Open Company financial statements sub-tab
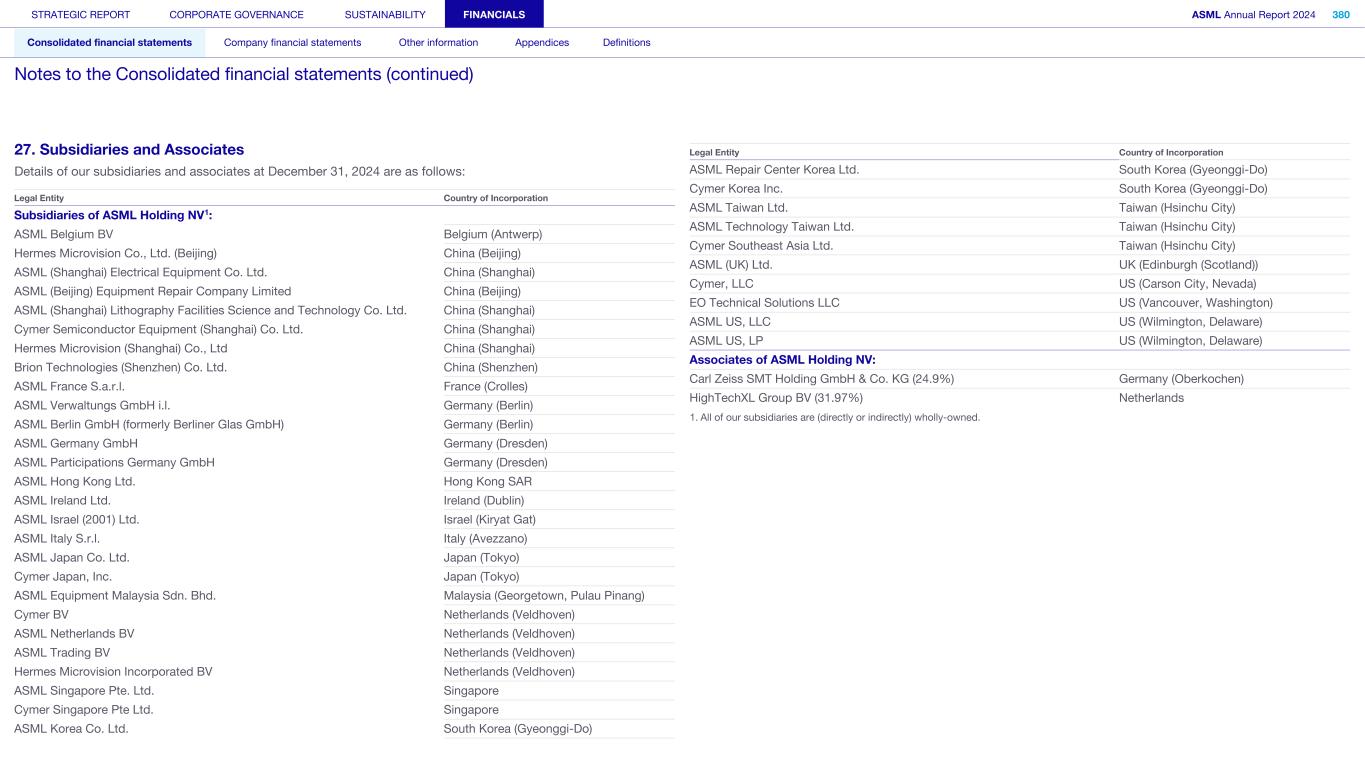This screenshot has height=769, width=1365. pyautogui.click(x=293, y=43)
